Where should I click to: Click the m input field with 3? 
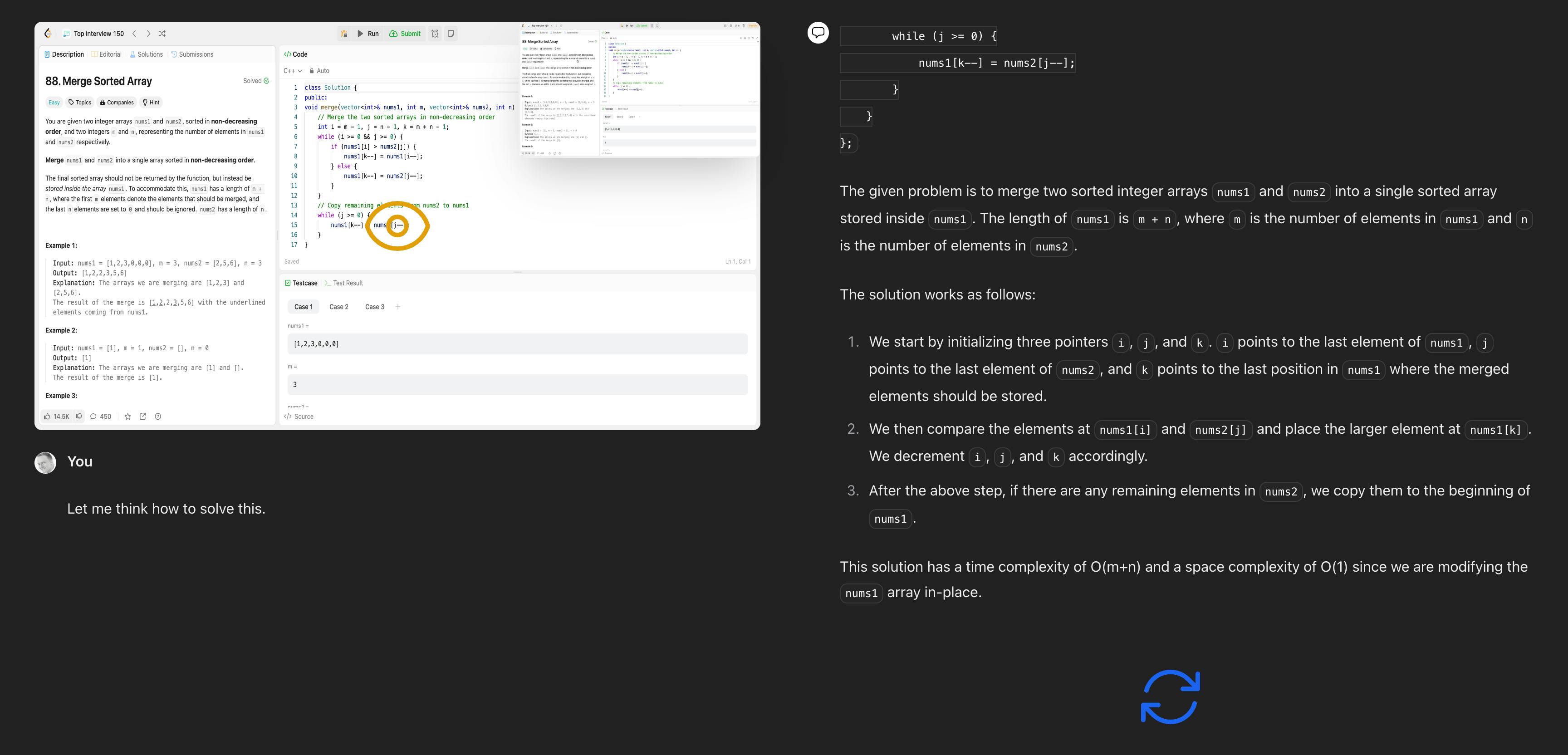pyautogui.click(x=517, y=385)
